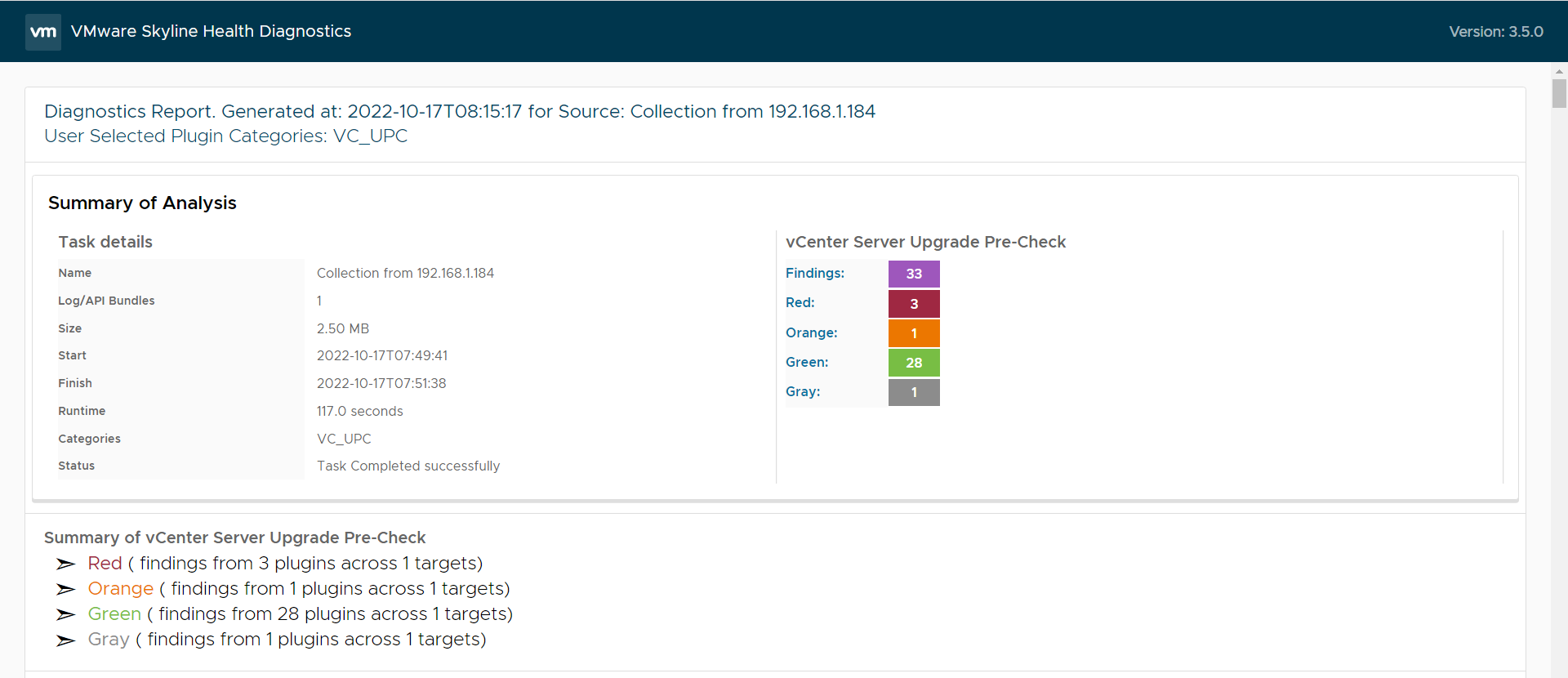The image size is (1568, 678).
Task: Expand the Green findings arrow
Action: click(65, 614)
